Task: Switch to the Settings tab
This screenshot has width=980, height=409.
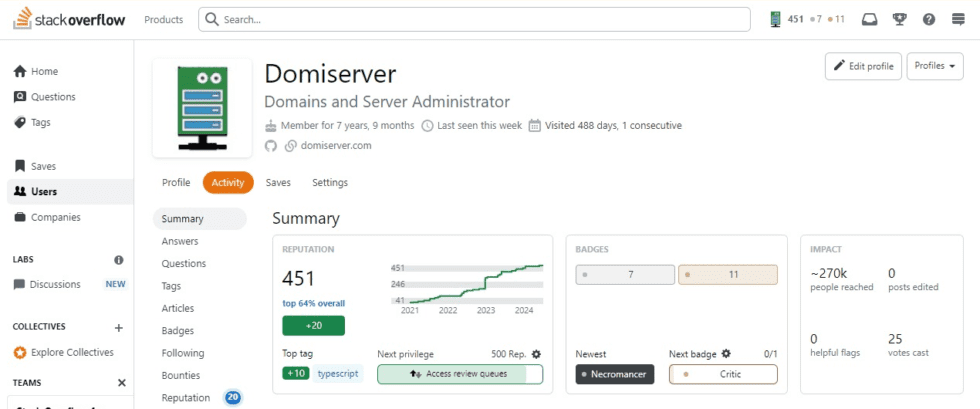Action: tap(330, 183)
